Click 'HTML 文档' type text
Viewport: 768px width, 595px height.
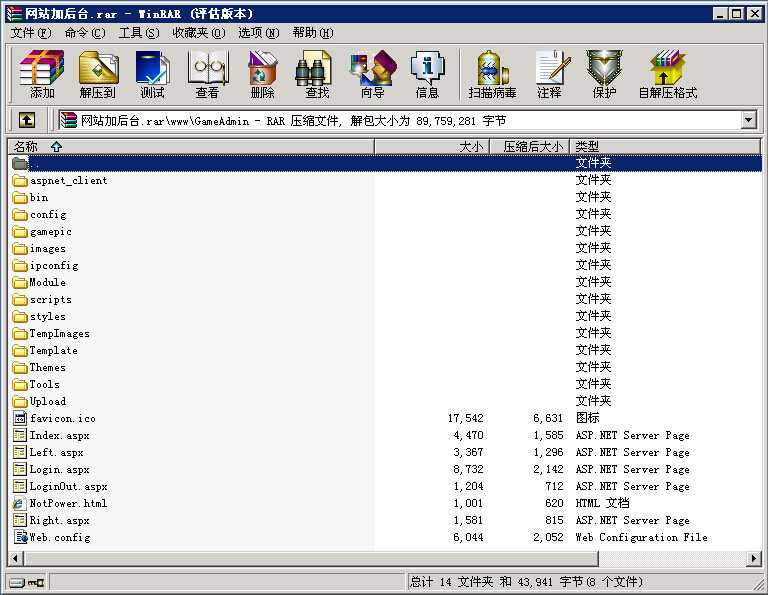tap(602, 503)
